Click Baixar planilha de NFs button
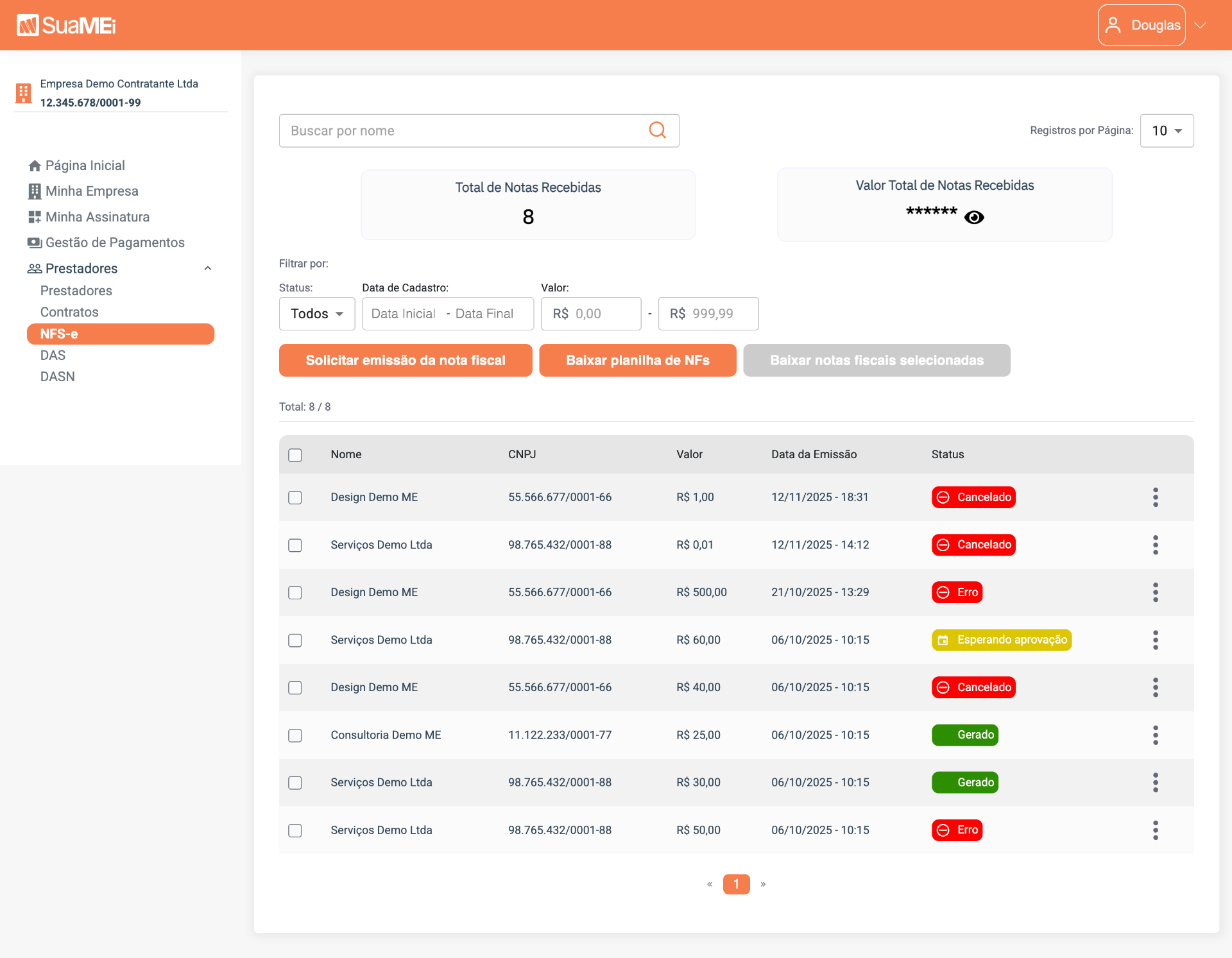Screen dimensions: 1232x958 638,361
